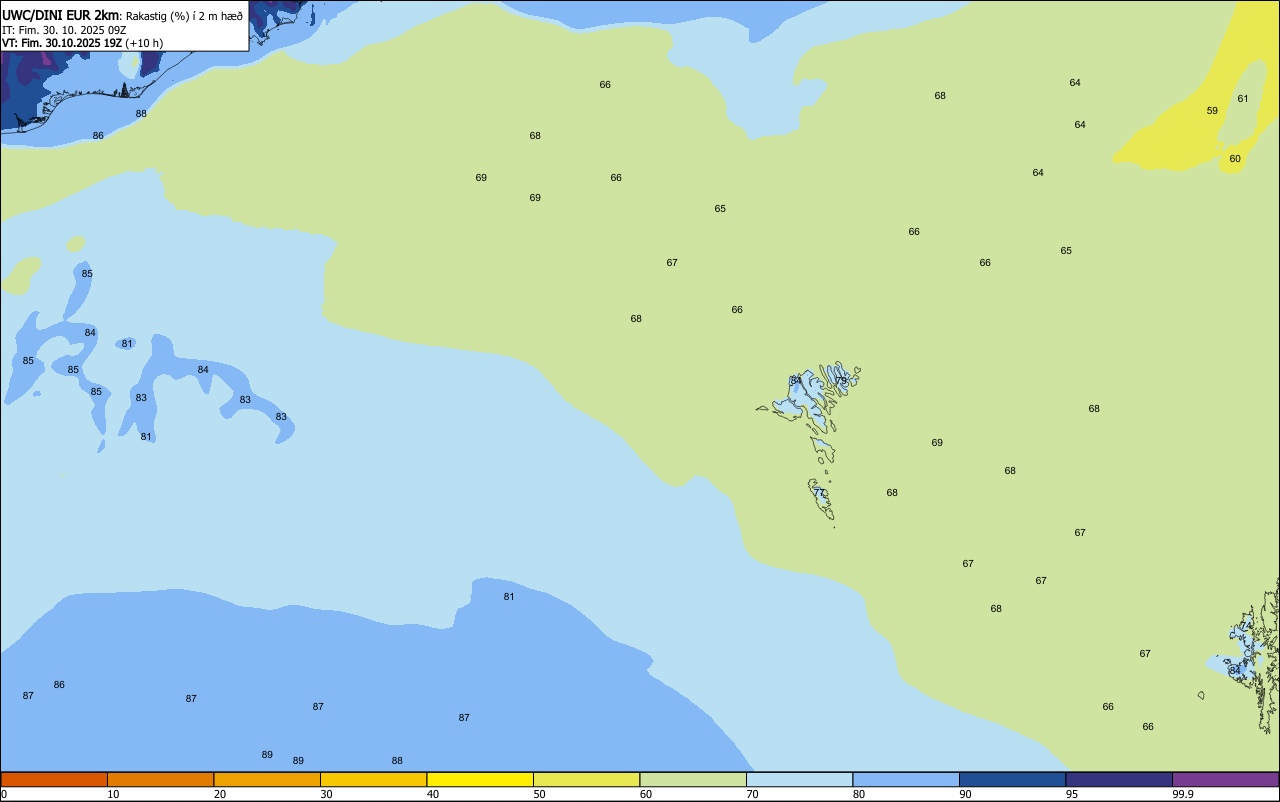The height and width of the screenshot is (802, 1280).
Task: Click the 60–70 light green legend swatch
Action: [x=693, y=779]
